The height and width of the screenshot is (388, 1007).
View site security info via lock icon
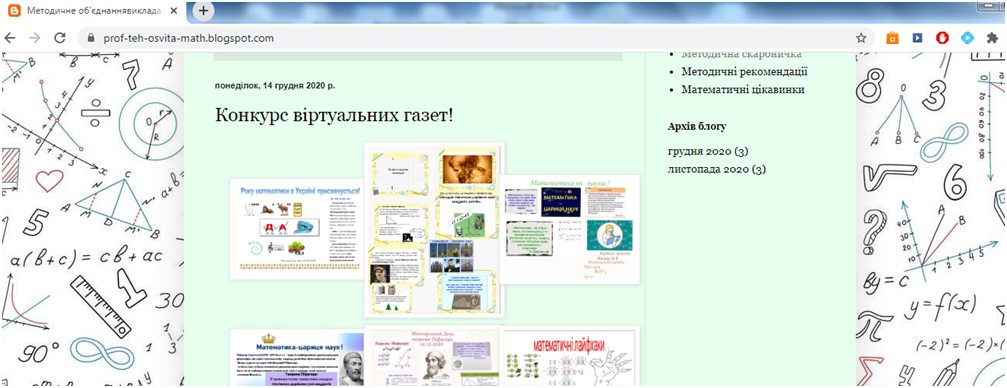90,39
